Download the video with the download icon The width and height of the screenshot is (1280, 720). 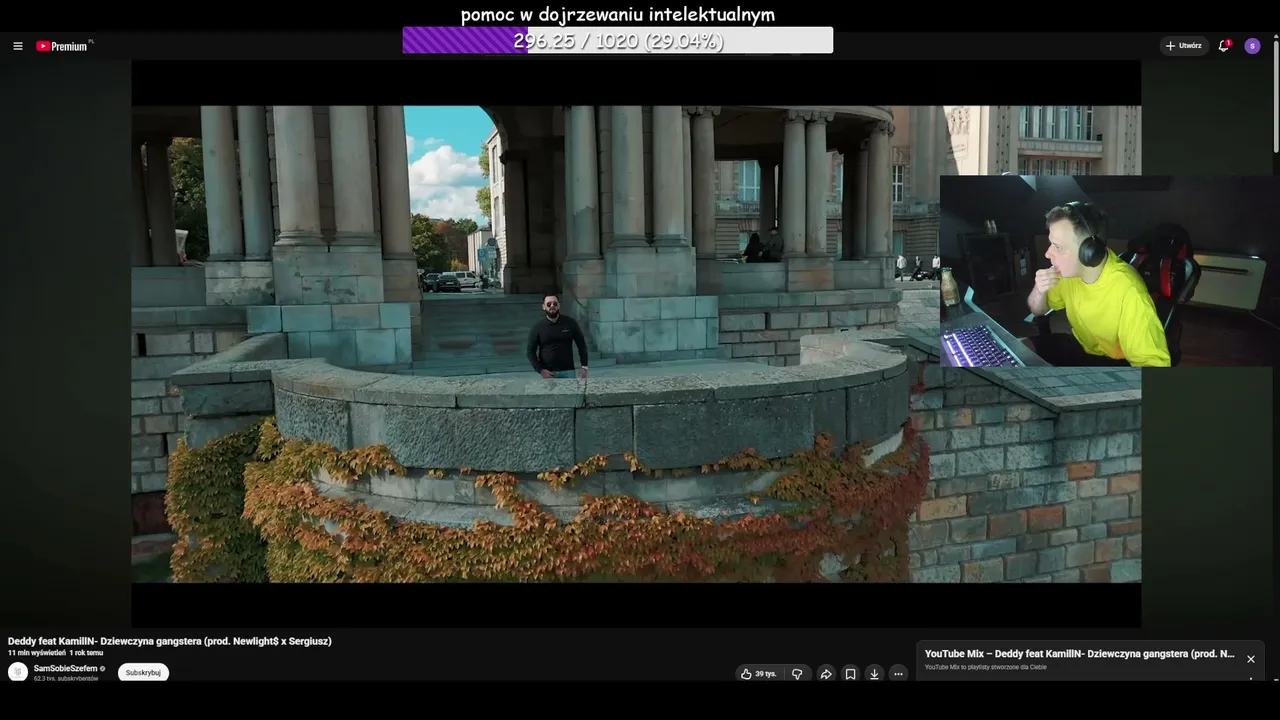tap(874, 674)
